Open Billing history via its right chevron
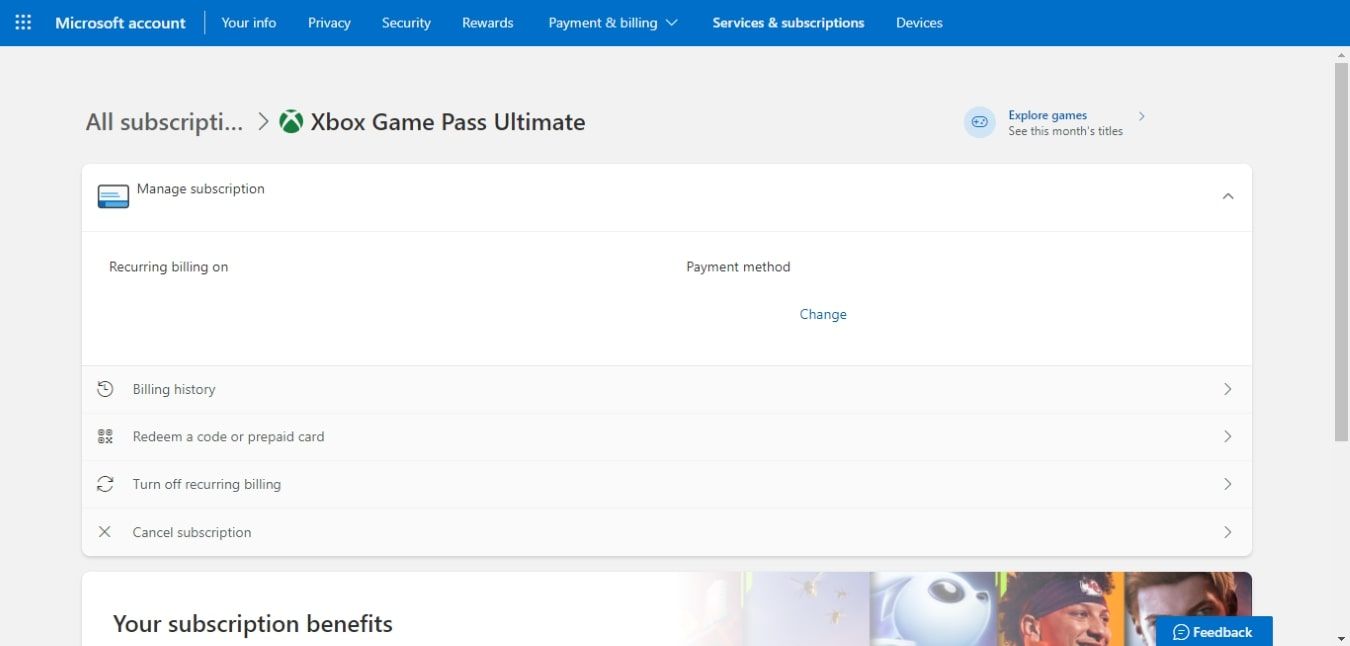 click(x=1228, y=389)
